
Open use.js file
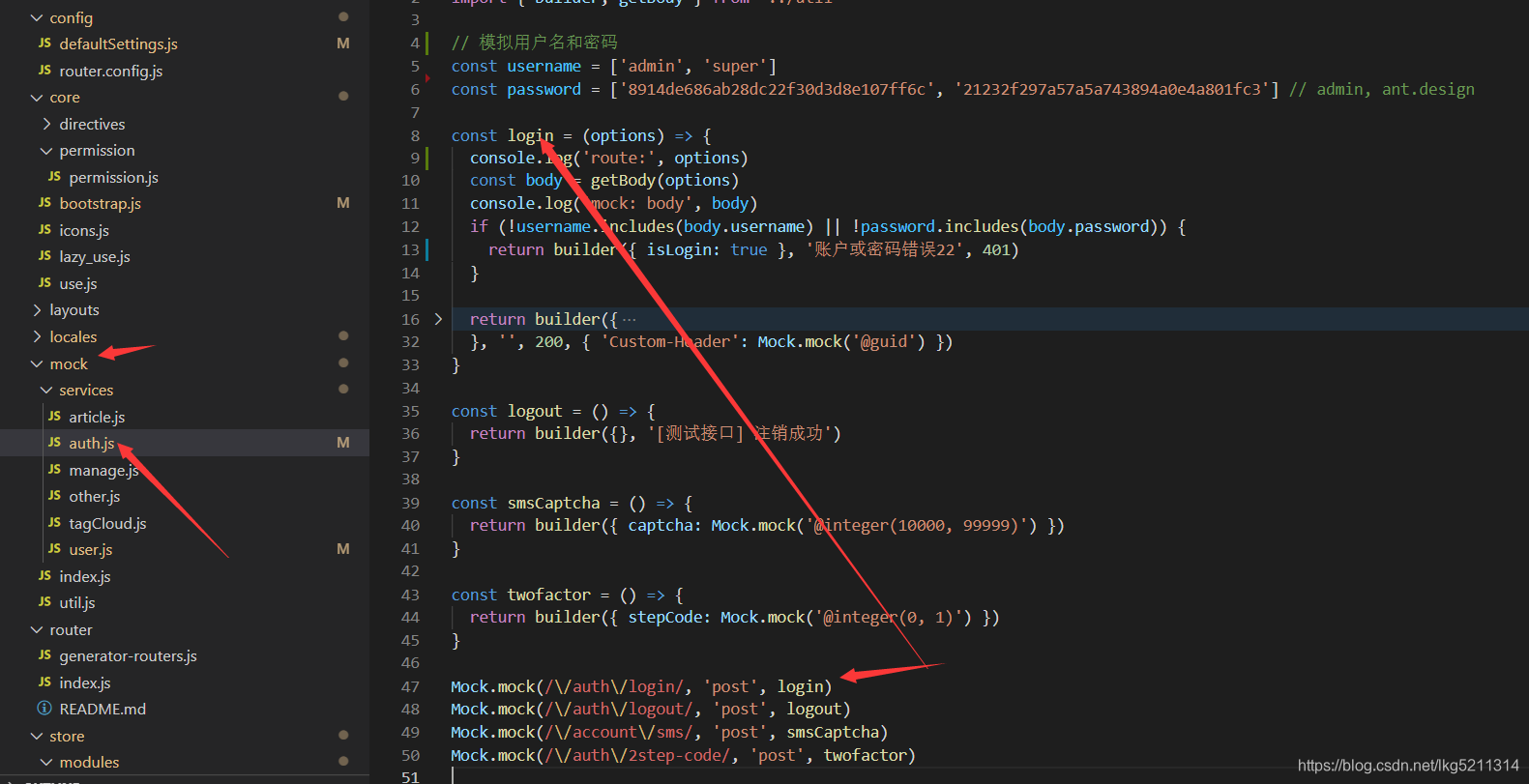pos(78,283)
